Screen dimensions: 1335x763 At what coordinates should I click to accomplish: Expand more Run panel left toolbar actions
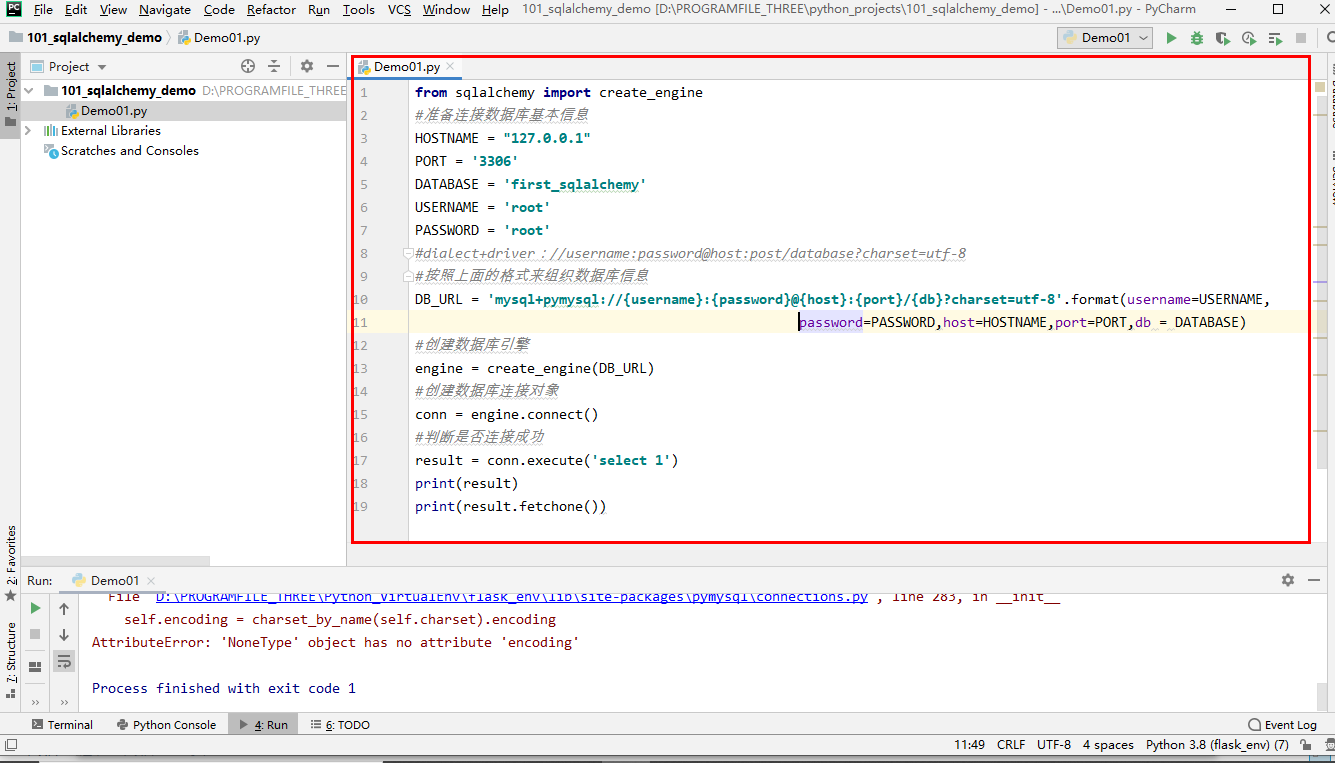[x=35, y=702]
